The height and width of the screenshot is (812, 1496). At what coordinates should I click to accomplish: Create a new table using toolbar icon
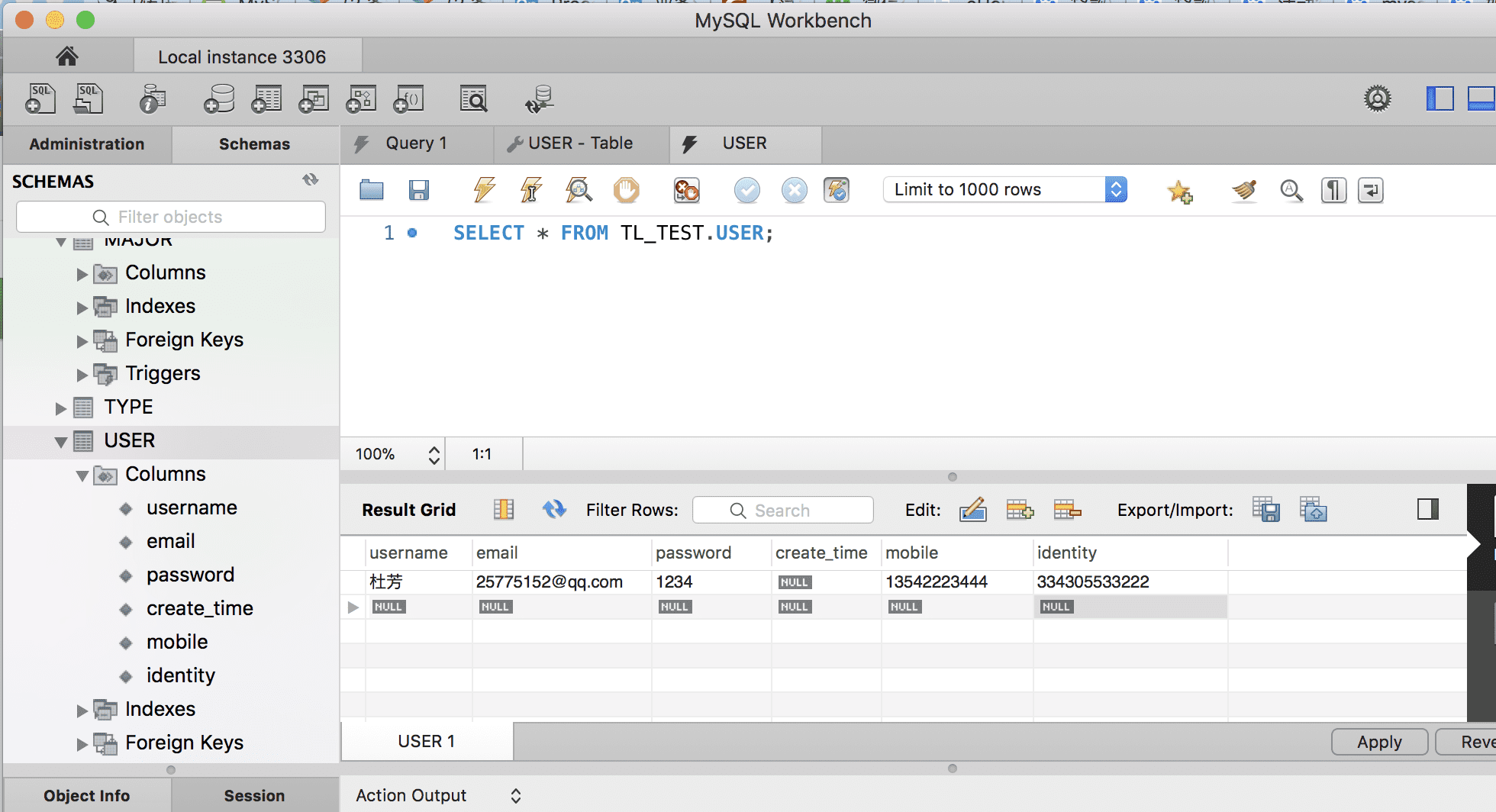pos(266,98)
